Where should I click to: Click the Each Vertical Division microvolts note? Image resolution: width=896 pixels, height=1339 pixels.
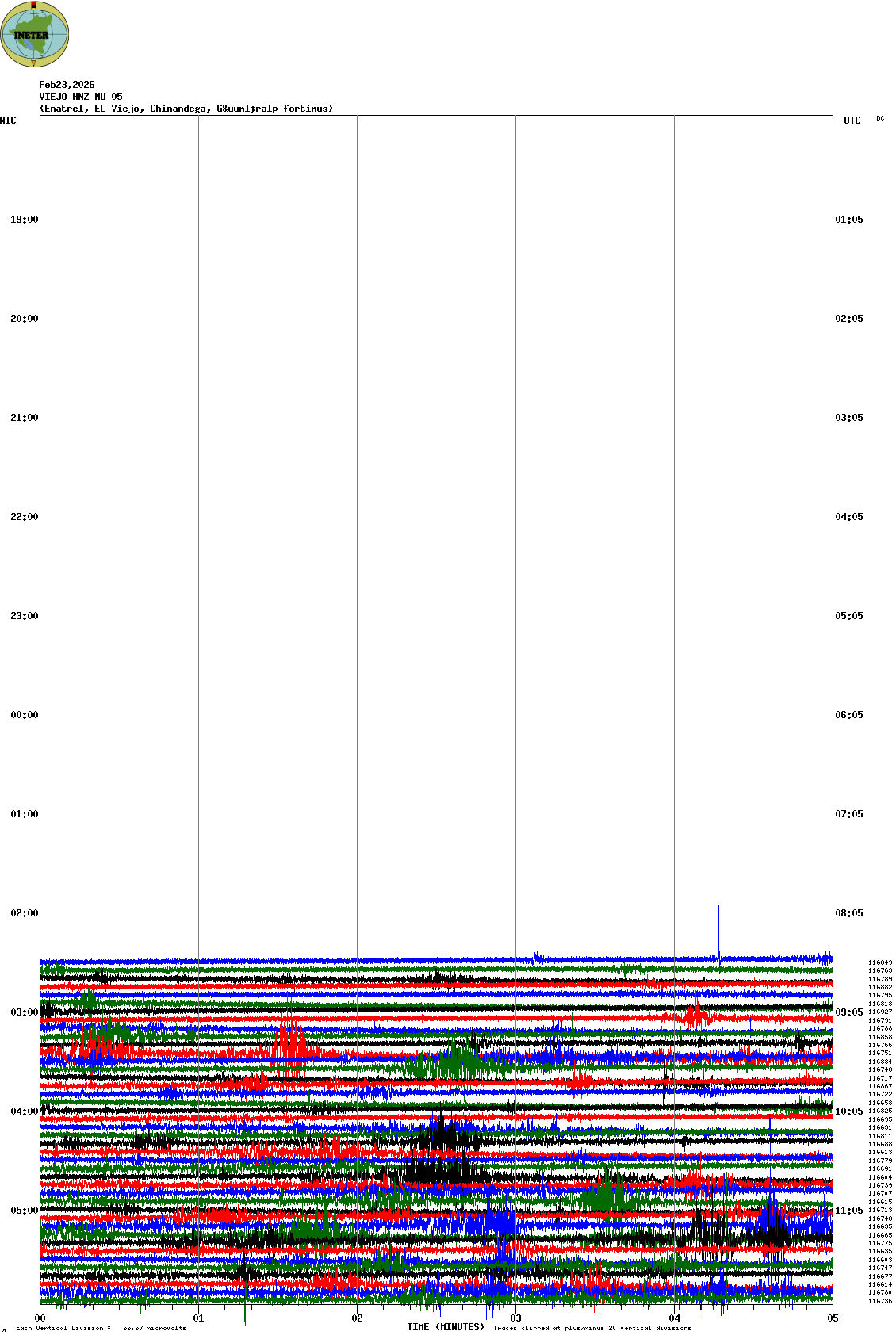(101, 1328)
